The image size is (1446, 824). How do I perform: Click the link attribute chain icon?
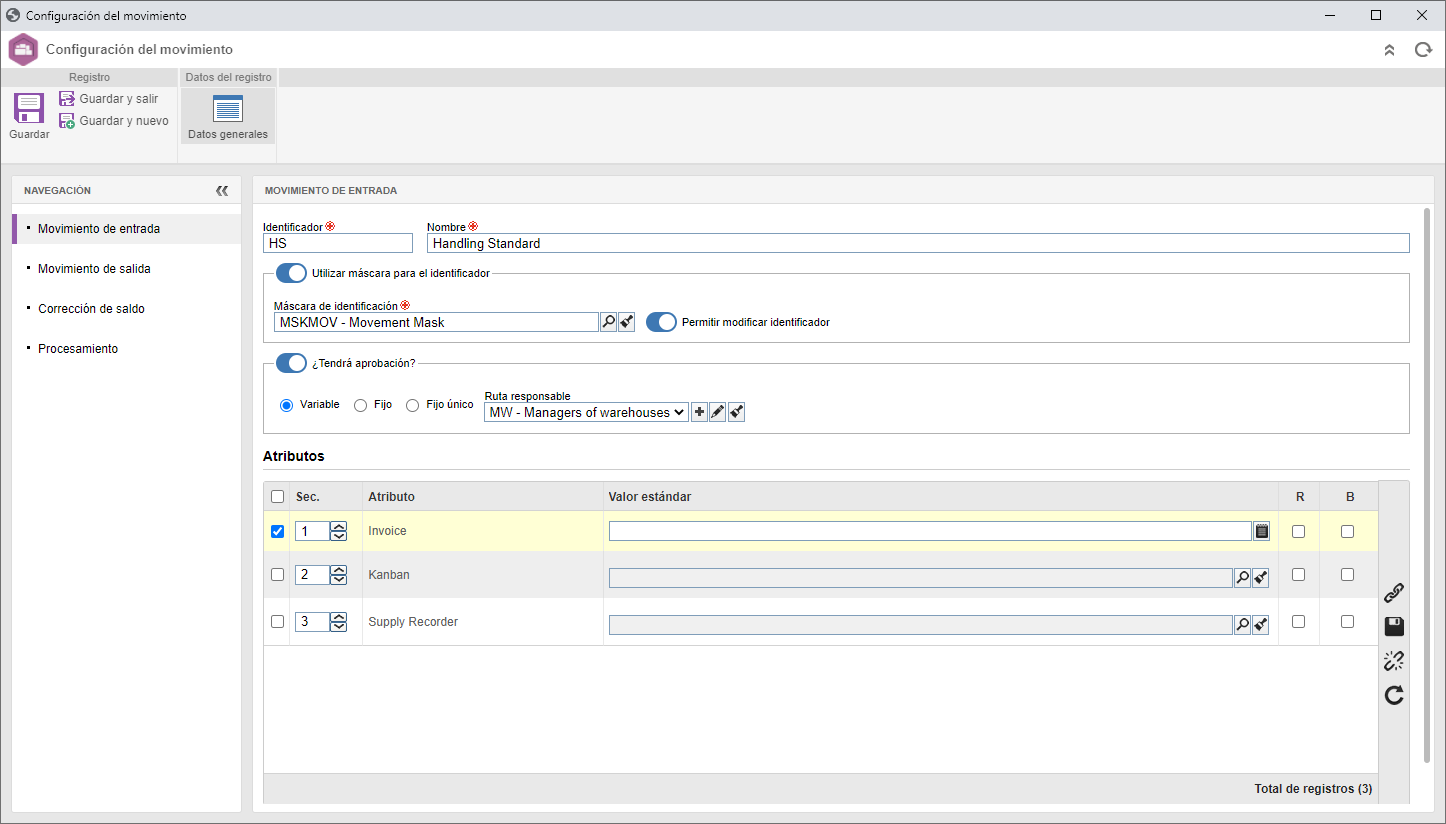tap(1394, 593)
